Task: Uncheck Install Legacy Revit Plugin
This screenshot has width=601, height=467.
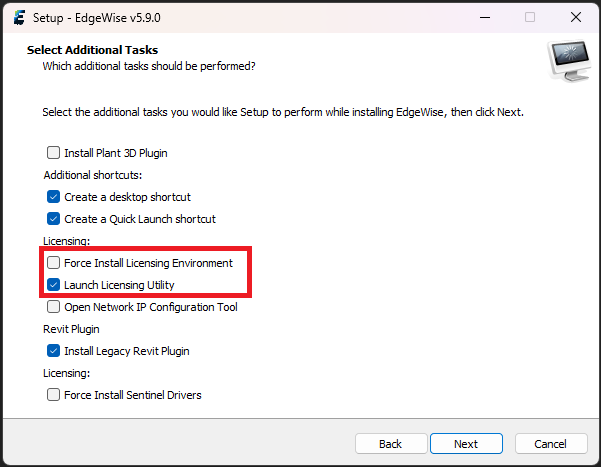Action: pos(54,351)
